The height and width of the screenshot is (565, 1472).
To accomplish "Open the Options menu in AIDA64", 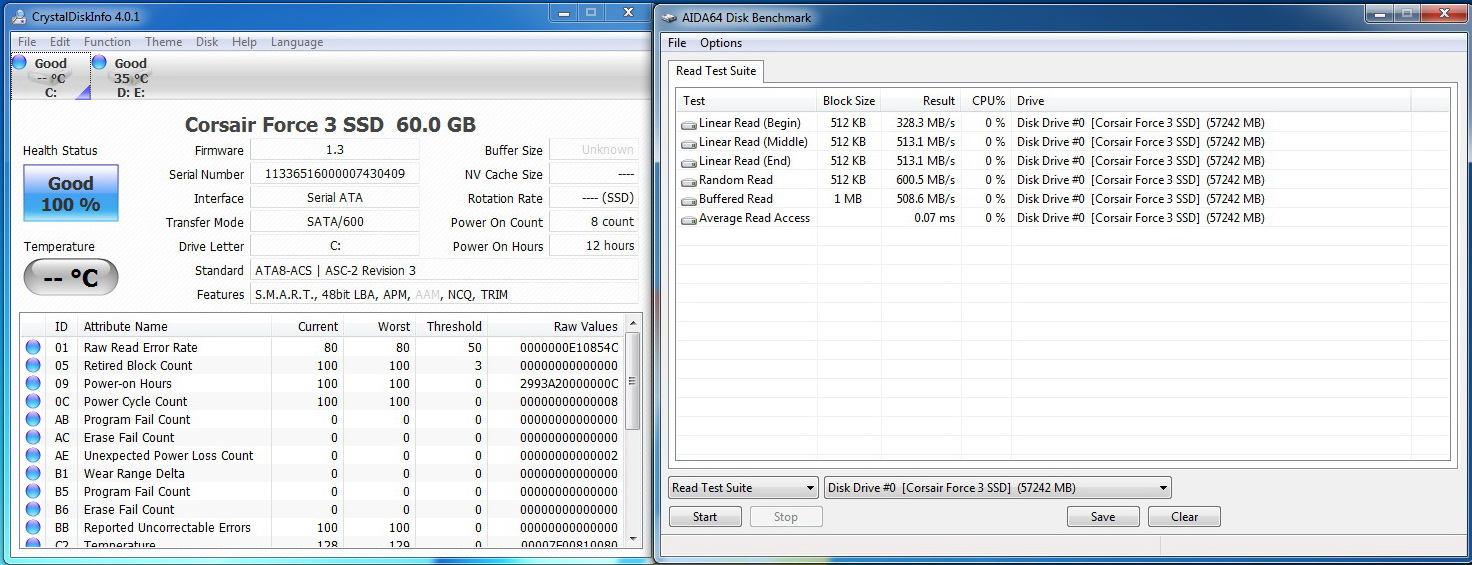I will 720,43.
